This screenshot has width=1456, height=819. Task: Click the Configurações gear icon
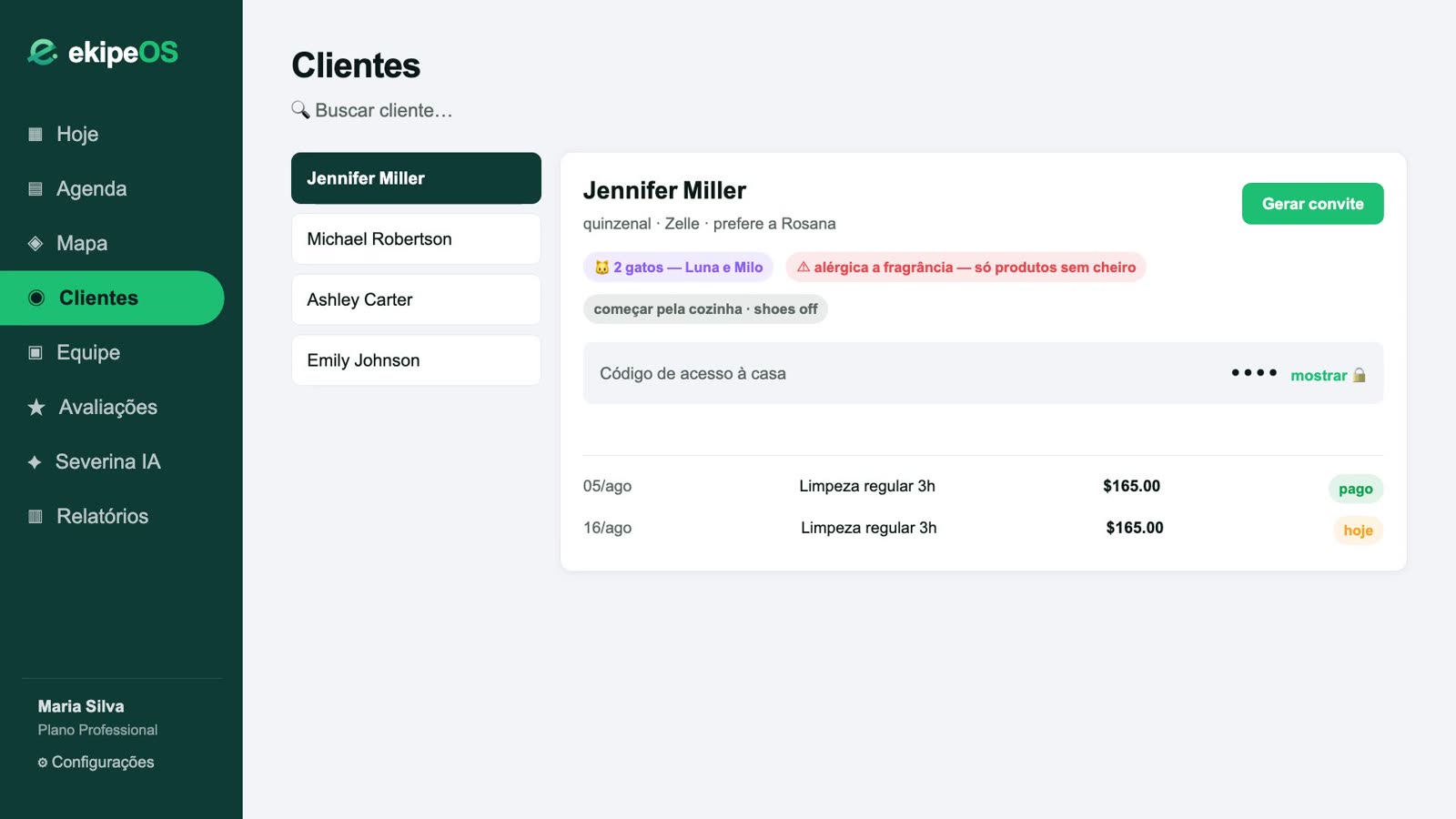[x=43, y=763]
